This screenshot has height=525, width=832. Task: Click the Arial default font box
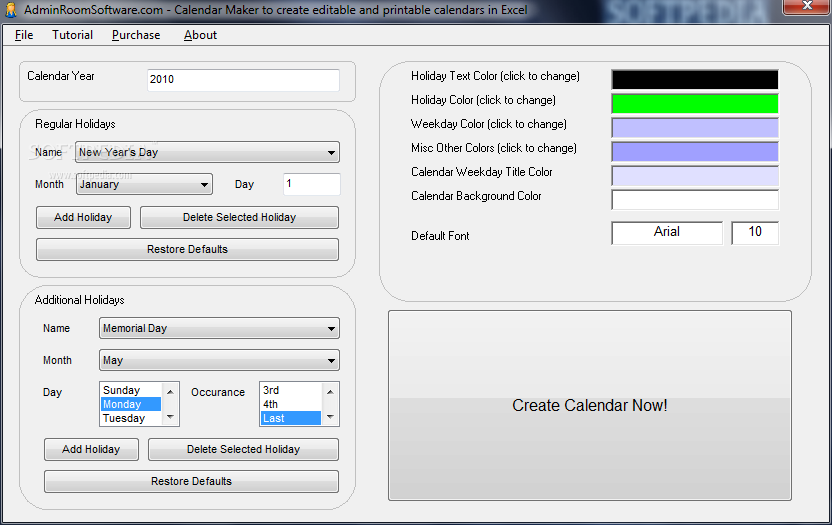pyautogui.click(x=667, y=233)
